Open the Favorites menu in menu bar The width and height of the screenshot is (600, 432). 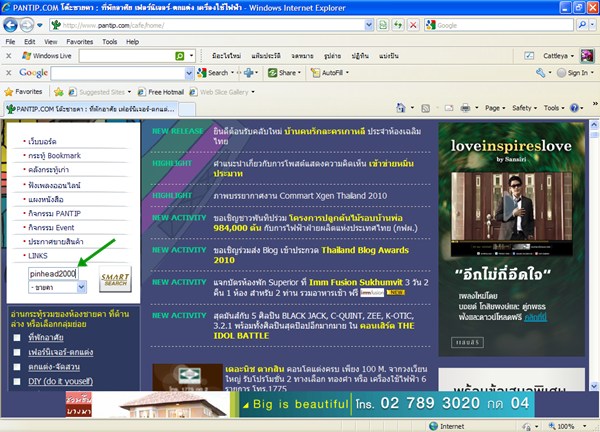tap(80, 42)
